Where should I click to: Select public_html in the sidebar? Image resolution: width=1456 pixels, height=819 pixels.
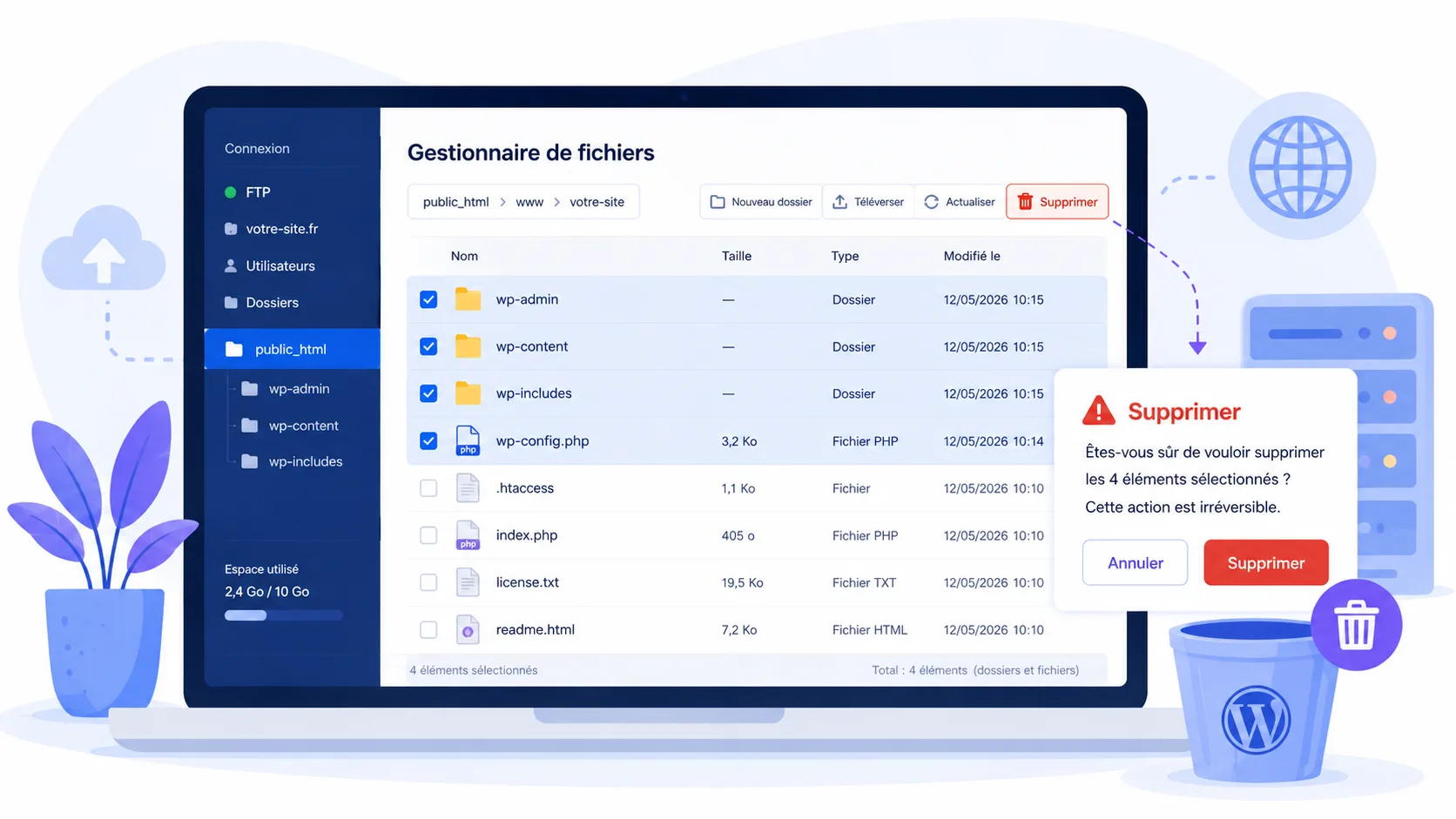(x=292, y=349)
